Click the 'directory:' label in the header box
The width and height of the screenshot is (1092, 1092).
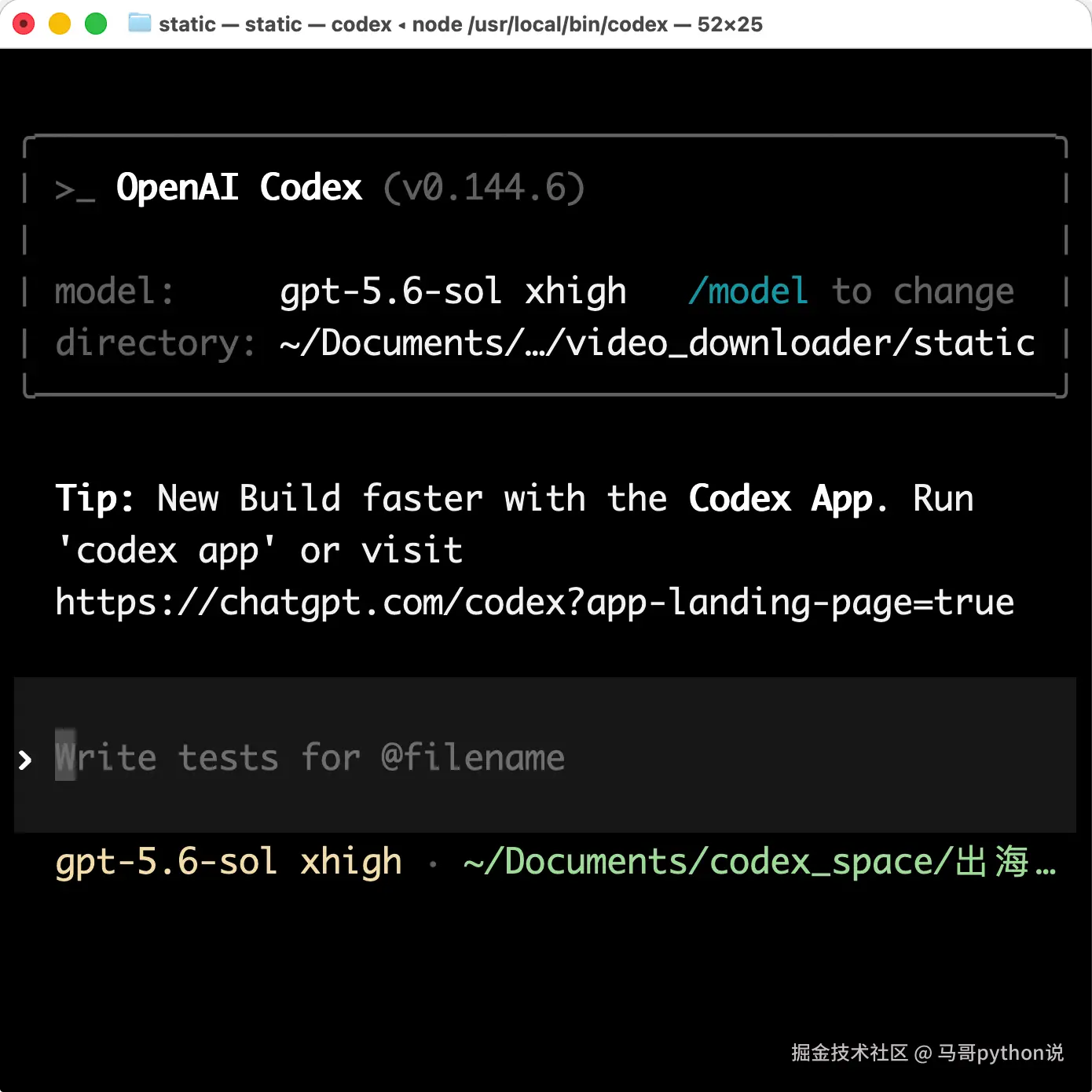click(156, 343)
